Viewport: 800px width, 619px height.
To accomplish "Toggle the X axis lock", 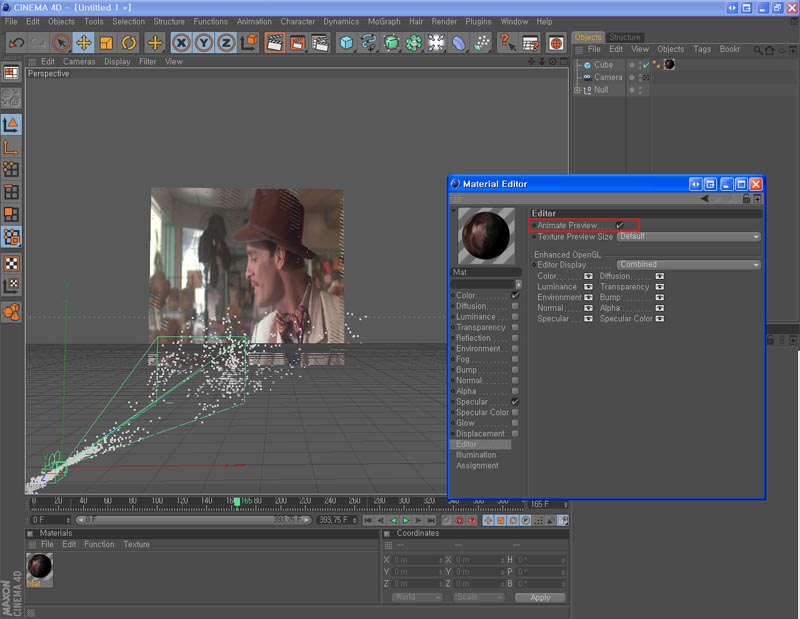I will pyautogui.click(x=181, y=43).
